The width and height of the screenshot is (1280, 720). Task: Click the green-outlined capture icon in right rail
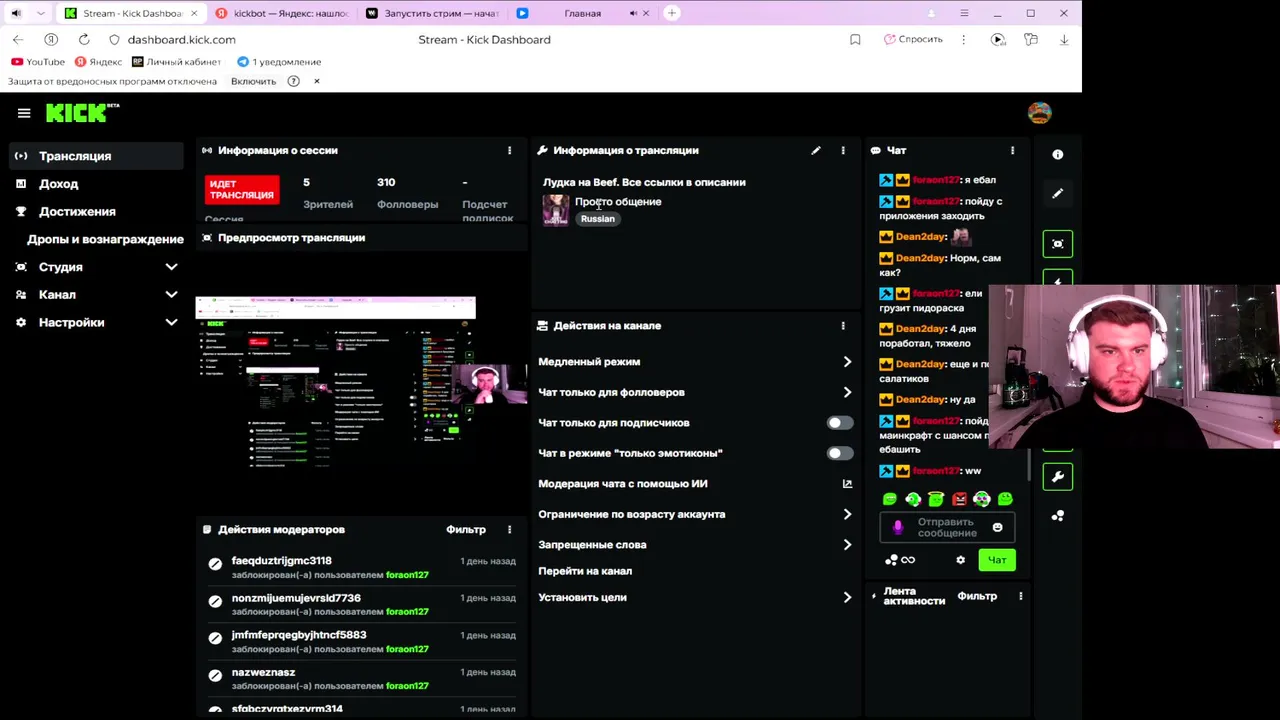click(1058, 244)
